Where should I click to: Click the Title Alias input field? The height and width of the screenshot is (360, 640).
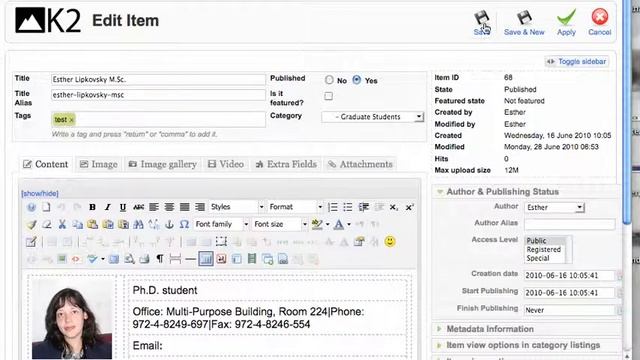tap(158, 95)
